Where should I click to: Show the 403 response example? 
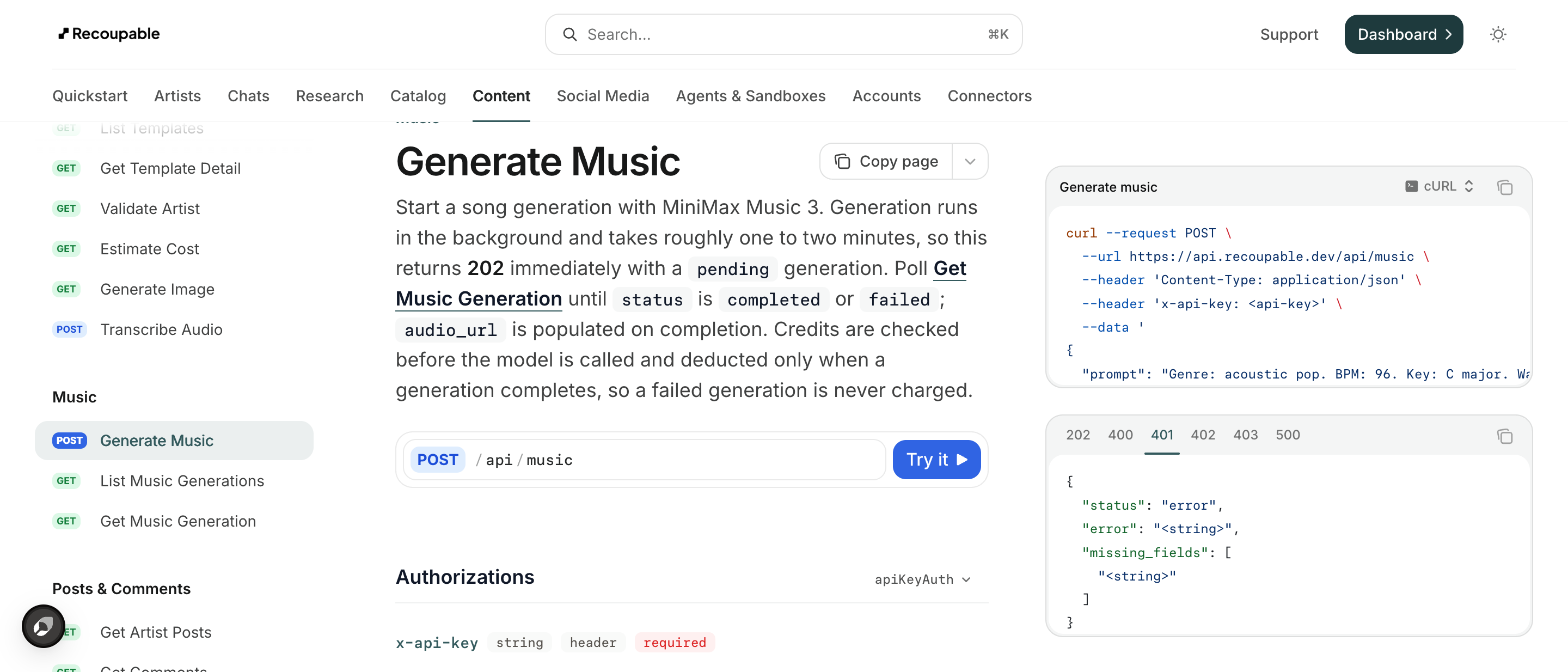[x=1245, y=435]
